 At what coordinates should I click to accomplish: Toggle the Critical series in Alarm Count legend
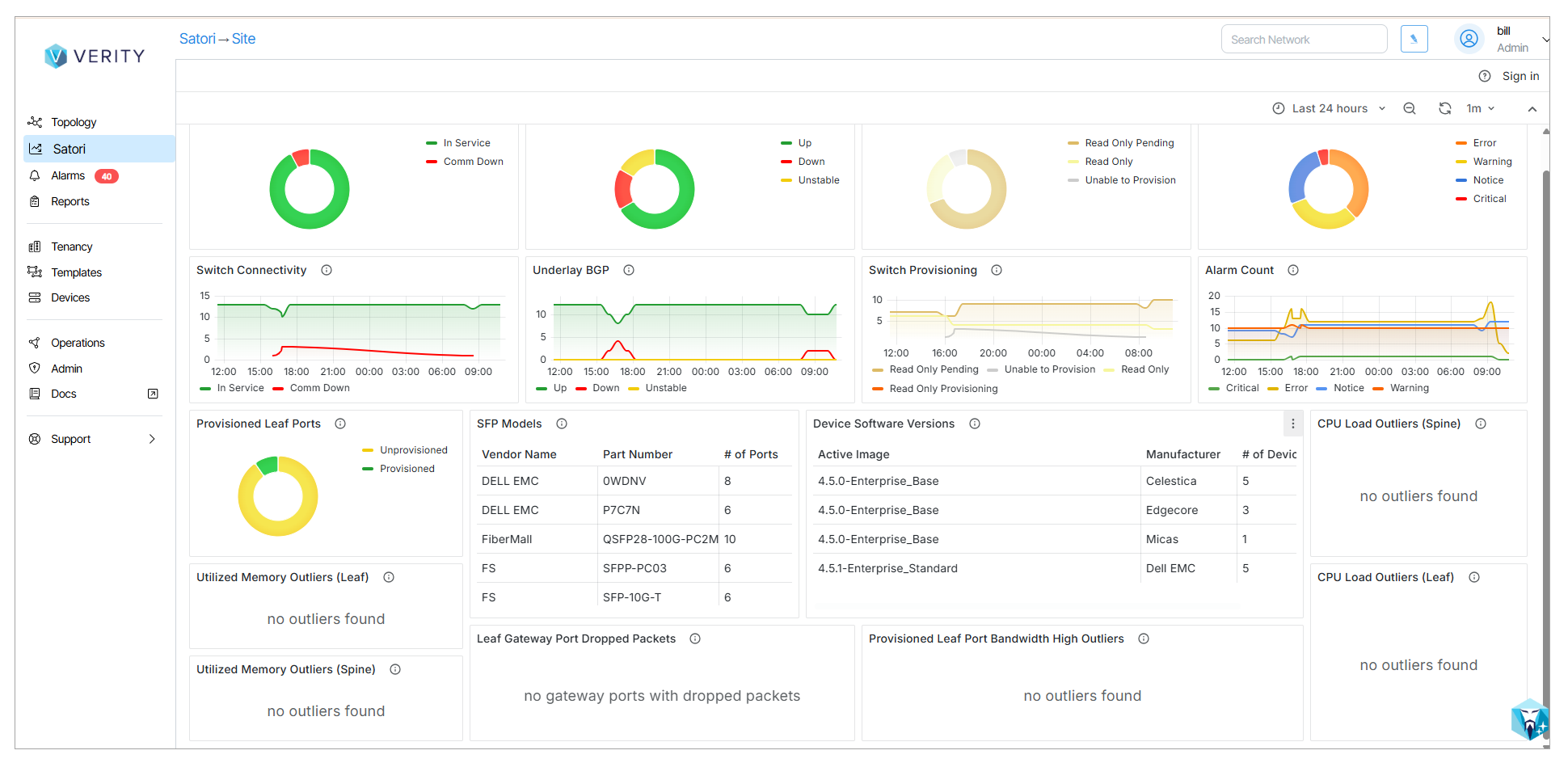(x=1241, y=388)
